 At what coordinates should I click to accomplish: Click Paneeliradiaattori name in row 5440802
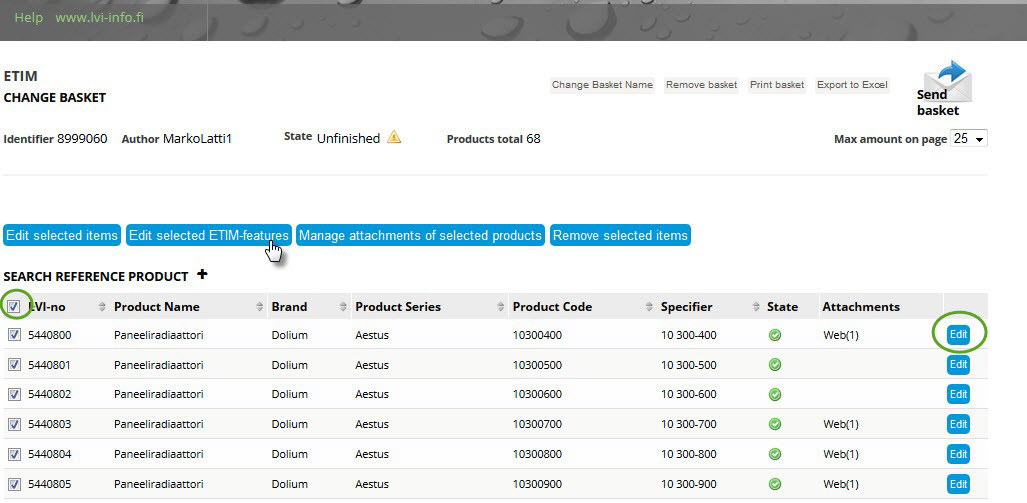coord(159,394)
